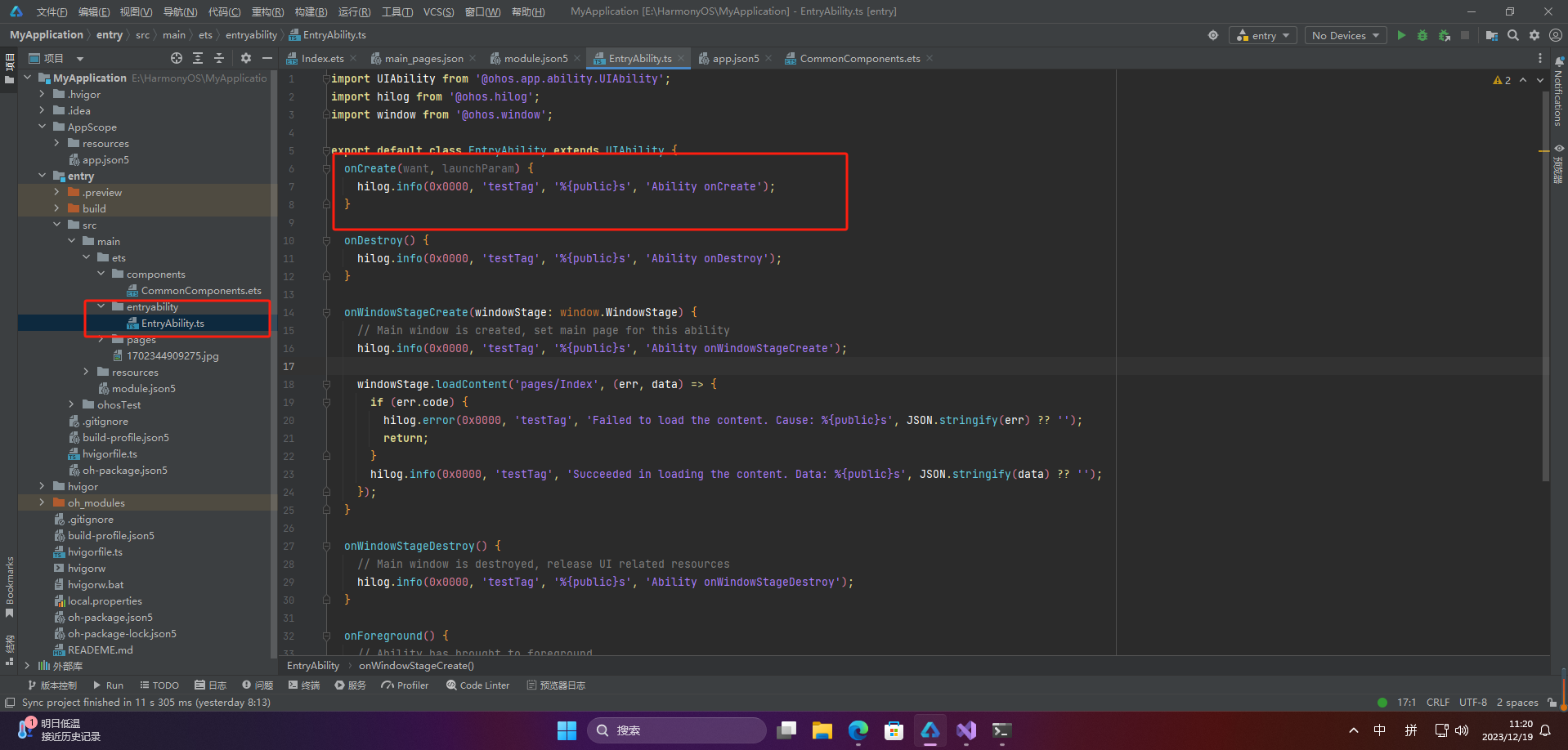Expand the build folder under entry
This screenshot has height=750, width=1568.
click(57, 208)
